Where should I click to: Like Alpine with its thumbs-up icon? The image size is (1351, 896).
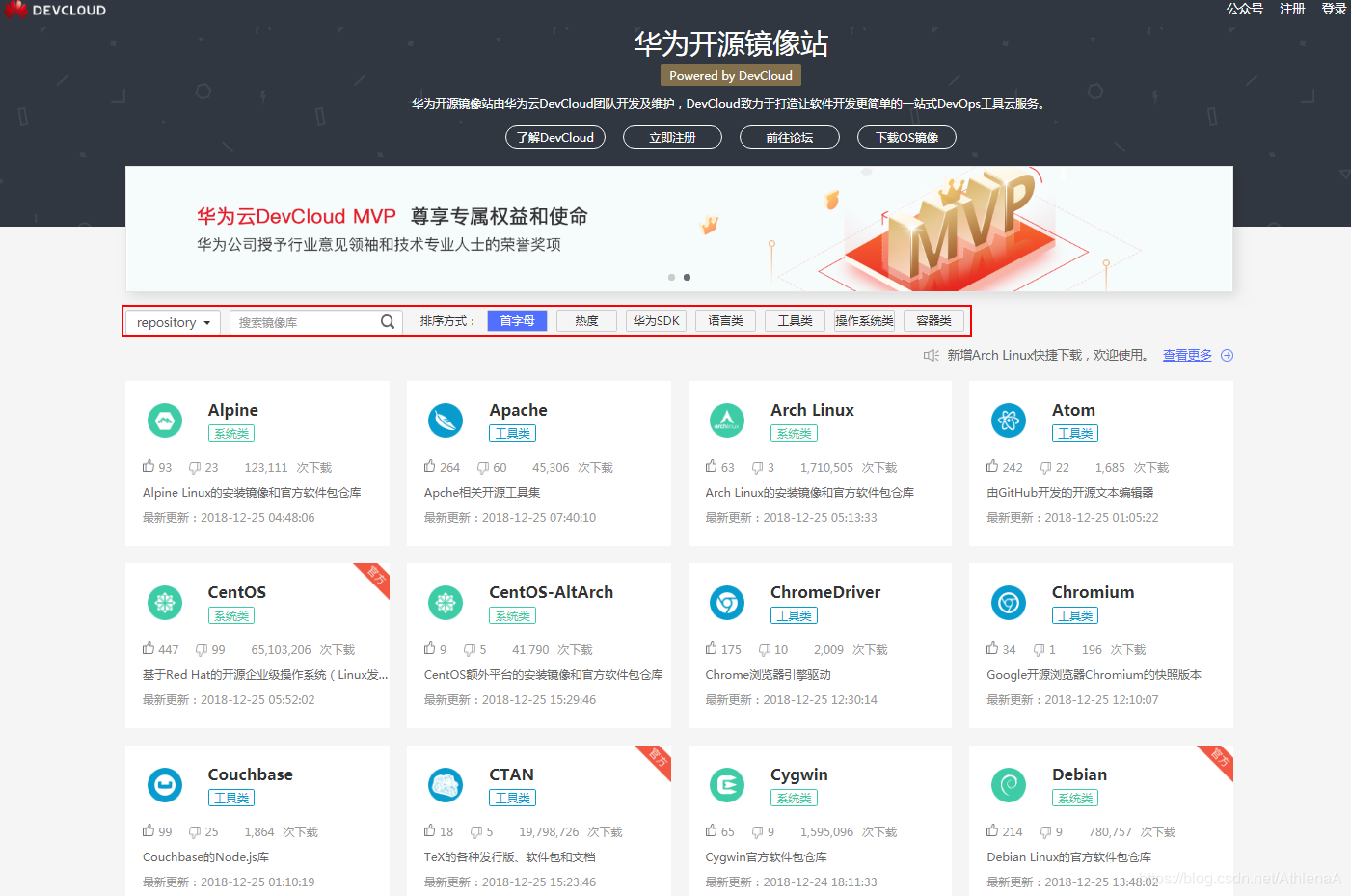(149, 466)
